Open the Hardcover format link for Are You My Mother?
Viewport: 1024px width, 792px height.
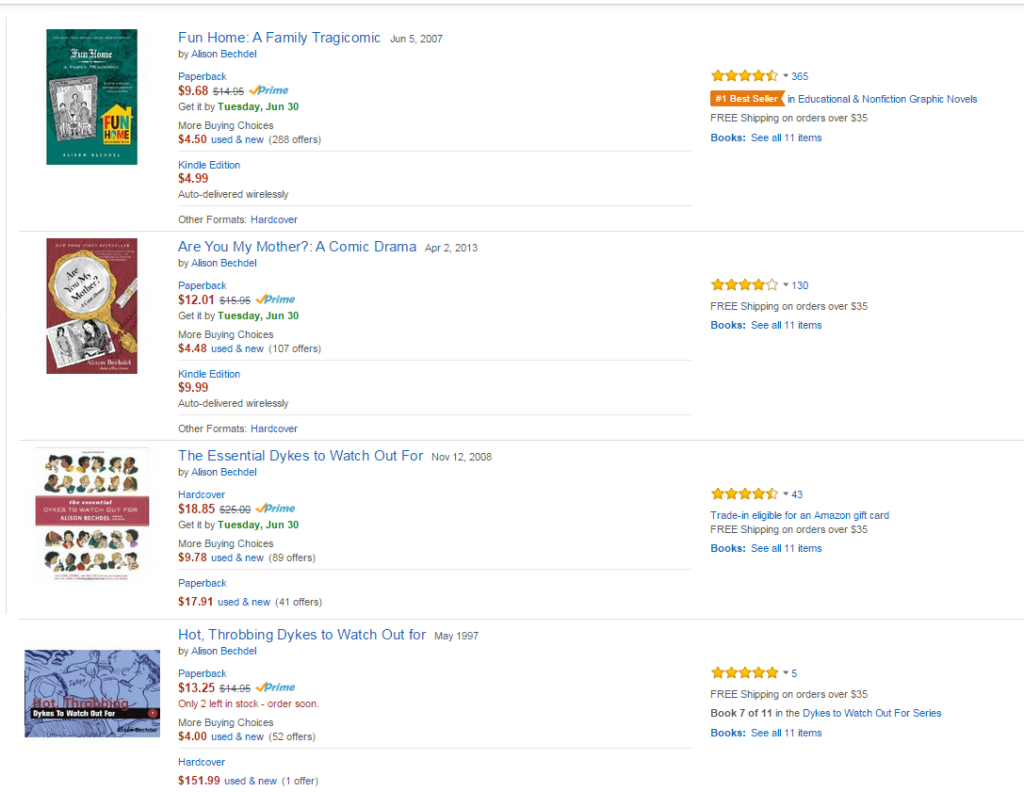(273, 429)
